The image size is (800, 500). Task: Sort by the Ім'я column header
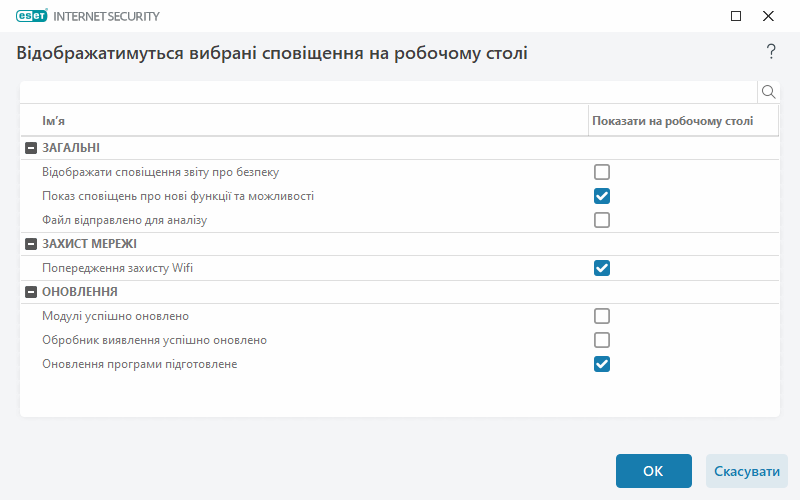(300, 121)
